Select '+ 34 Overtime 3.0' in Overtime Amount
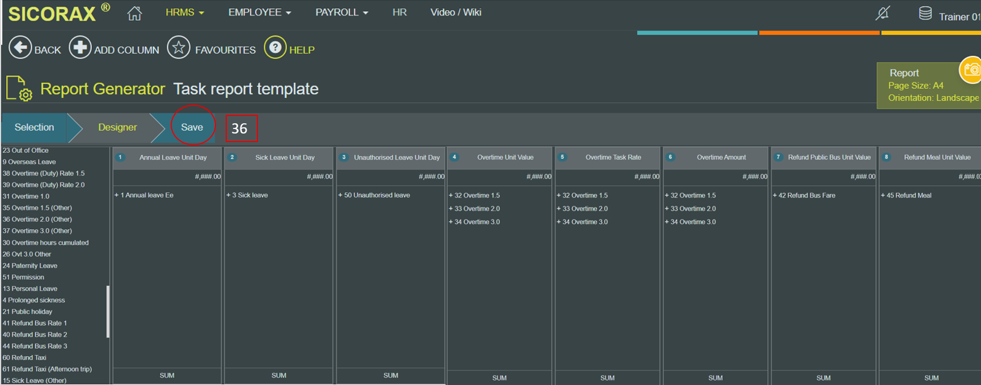This screenshot has height=385, width=981. pos(690,222)
